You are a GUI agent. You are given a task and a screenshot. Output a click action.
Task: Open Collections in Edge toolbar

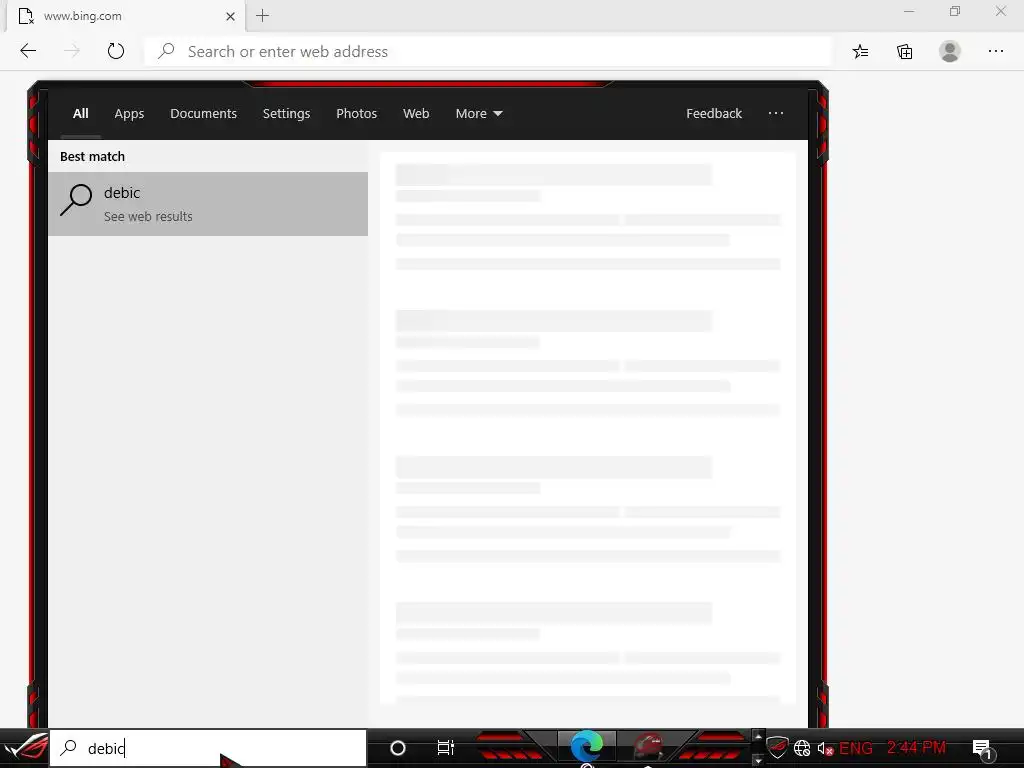tap(904, 51)
